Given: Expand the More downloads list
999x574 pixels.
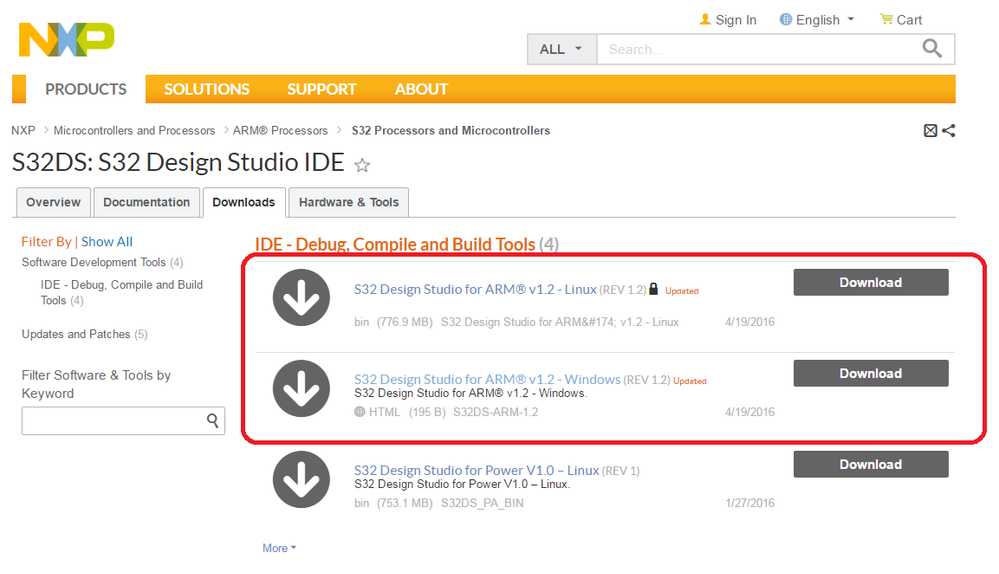Looking at the screenshot, I should 279,548.
